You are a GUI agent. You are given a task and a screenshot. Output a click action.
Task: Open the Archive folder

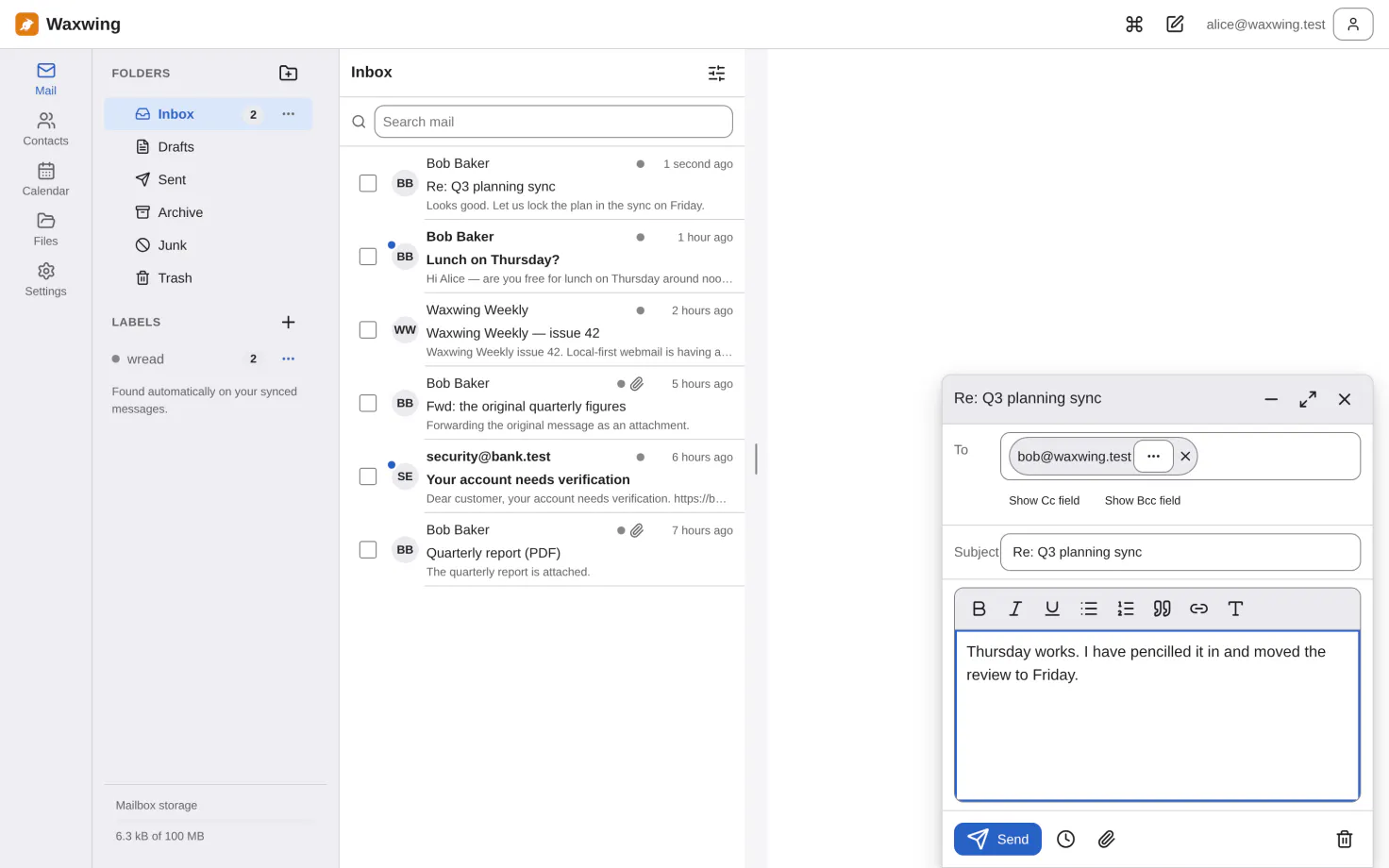coord(208,212)
